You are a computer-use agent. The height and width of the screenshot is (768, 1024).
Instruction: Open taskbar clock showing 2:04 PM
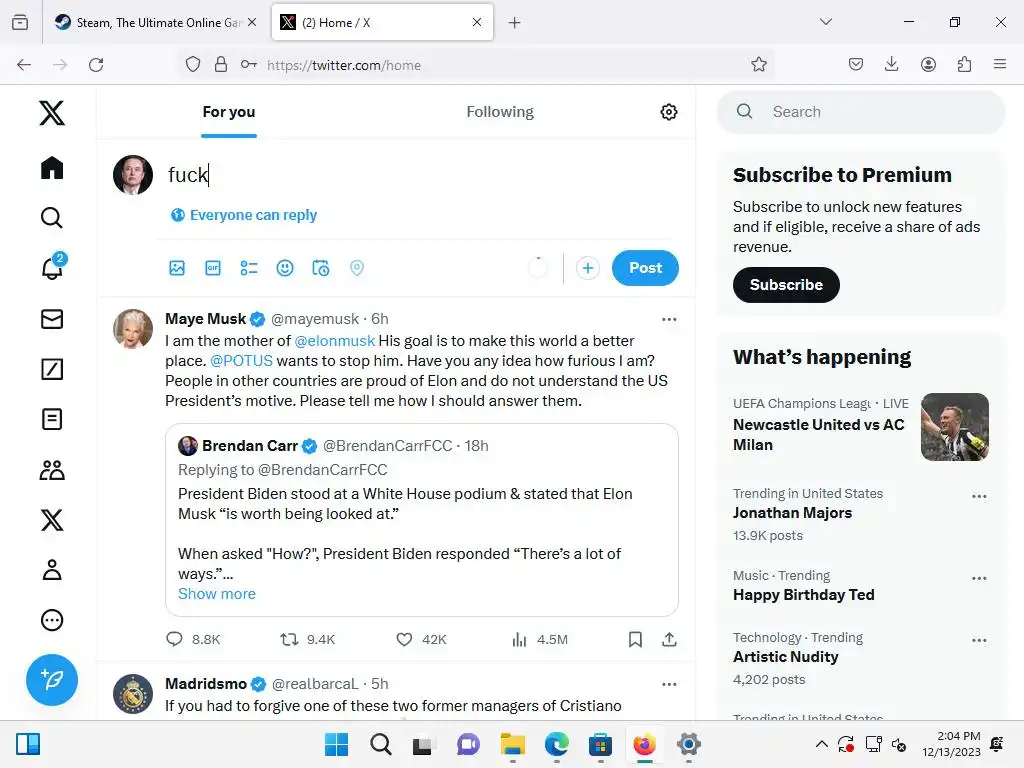(952, 744)
